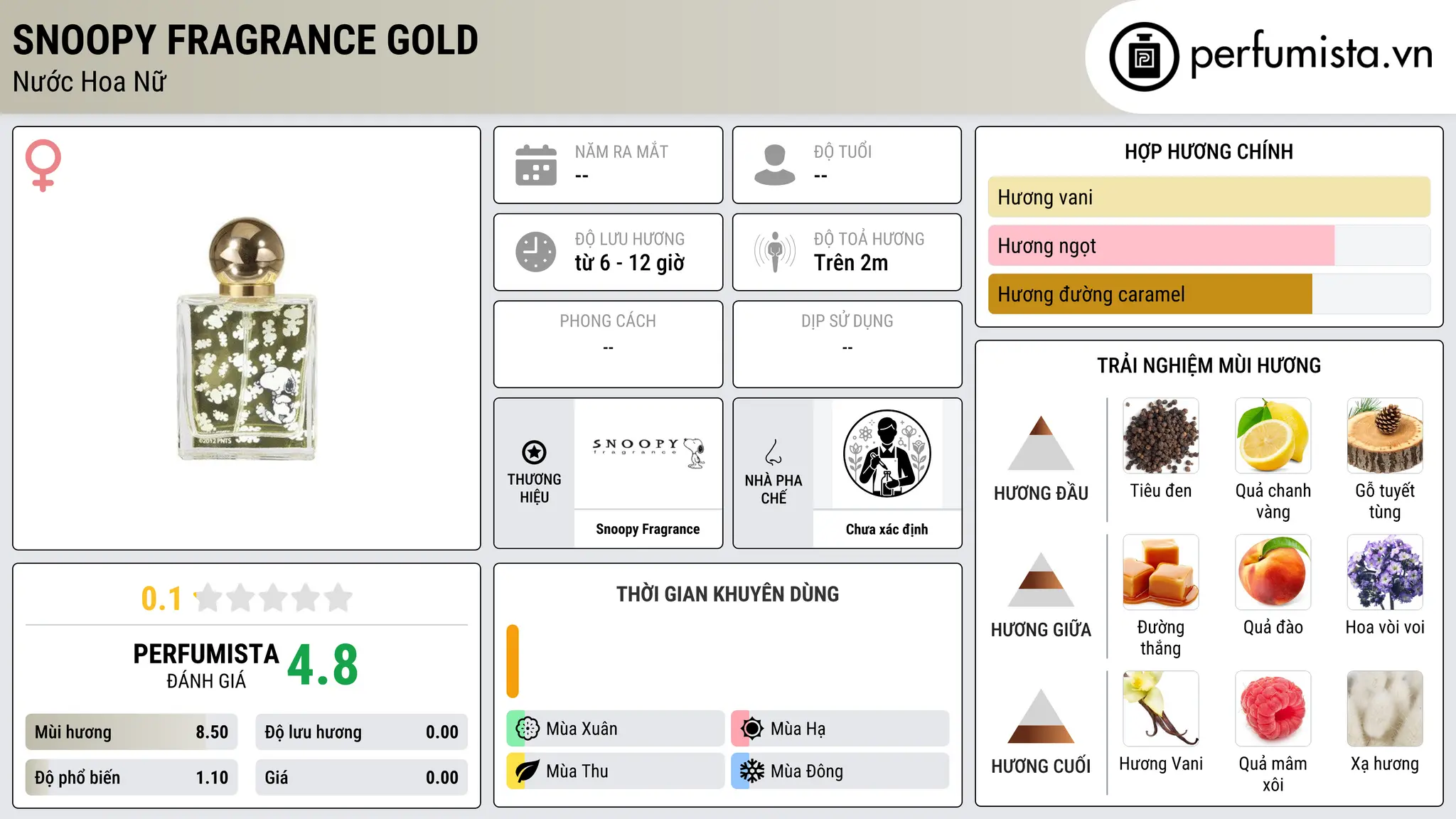The image size is (1456, 819).
Task: Click the Perfumista đánh giá label
Action: (x=206, y=666)
